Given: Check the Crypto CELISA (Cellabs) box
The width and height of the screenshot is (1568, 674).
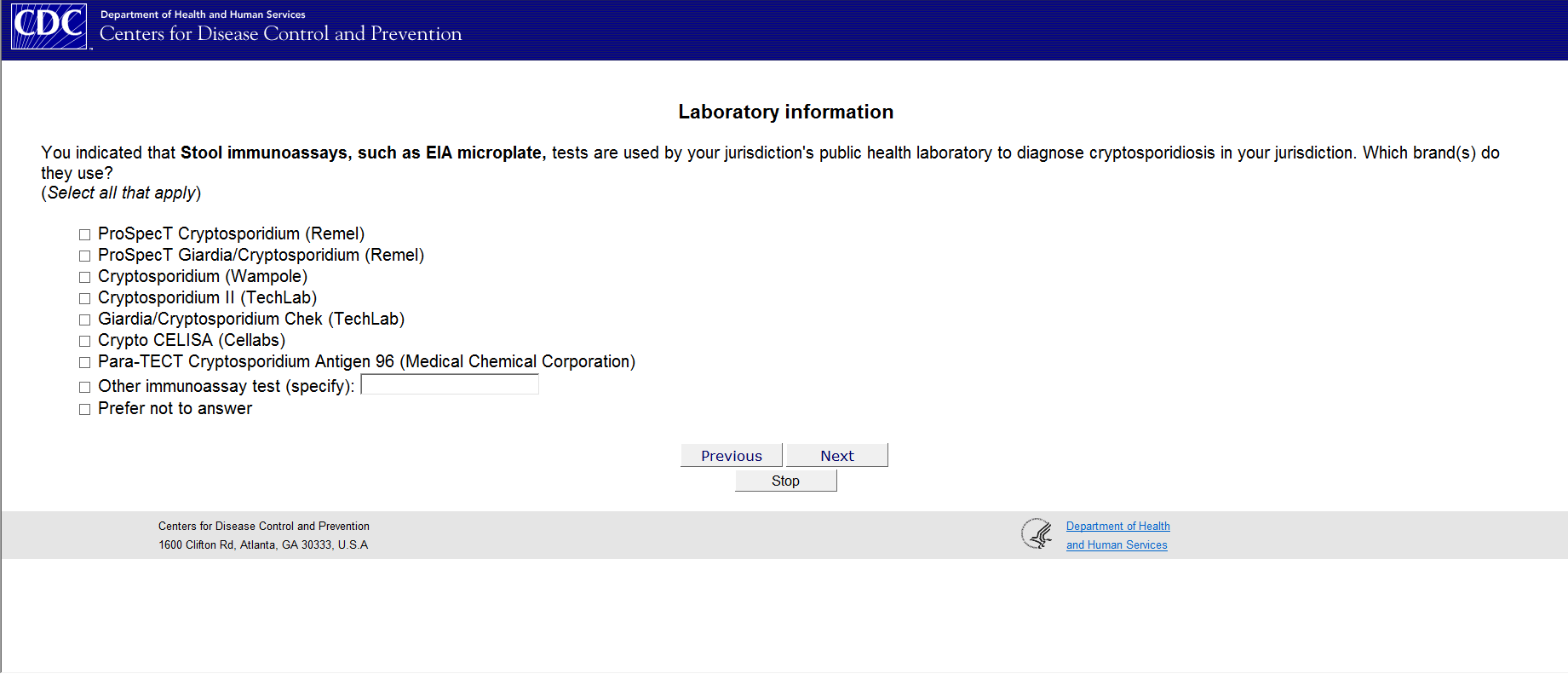Looking at the screenshot, I should 84,341.
